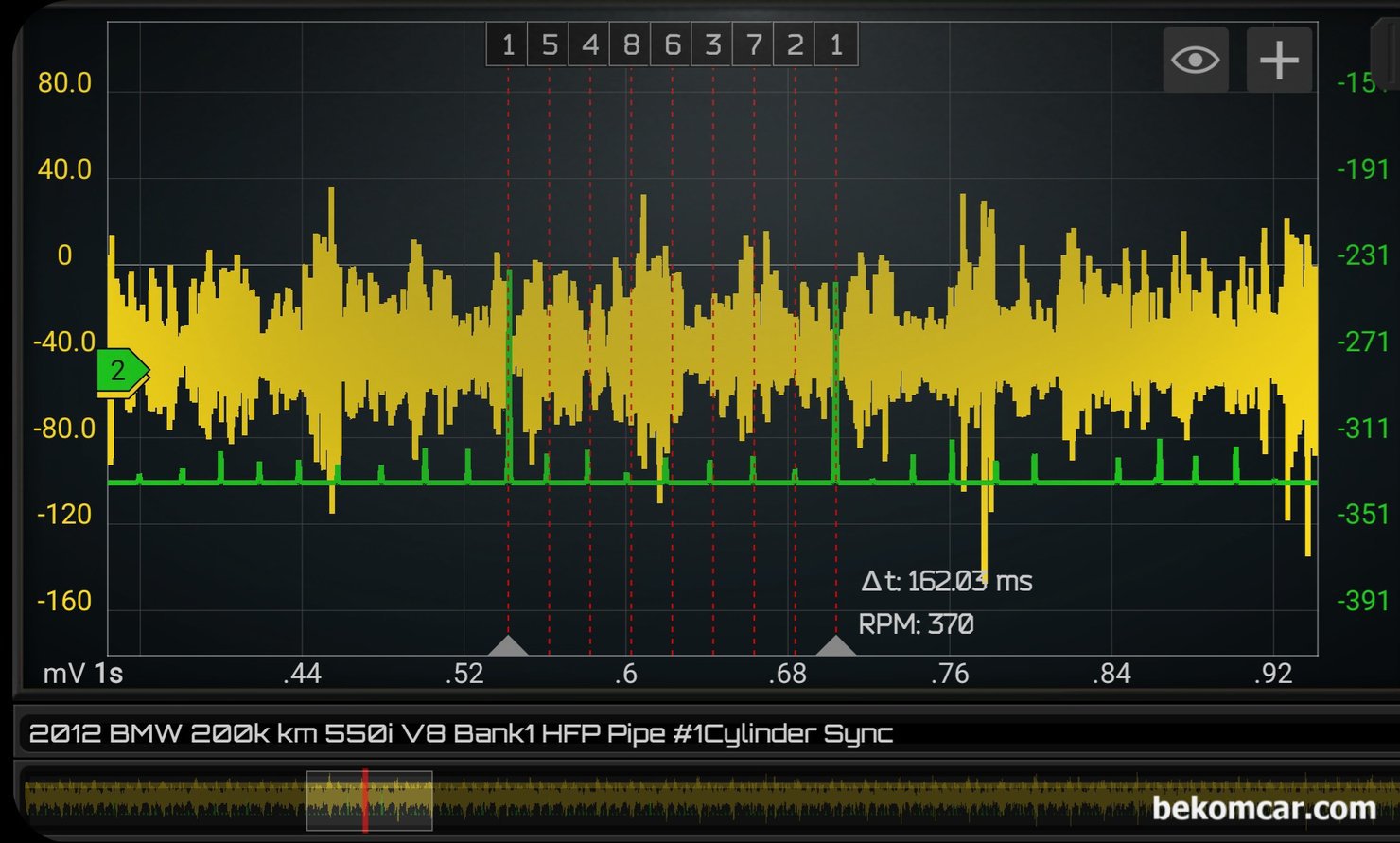Select cylinder 2 firing order box

tap(795, 44)
